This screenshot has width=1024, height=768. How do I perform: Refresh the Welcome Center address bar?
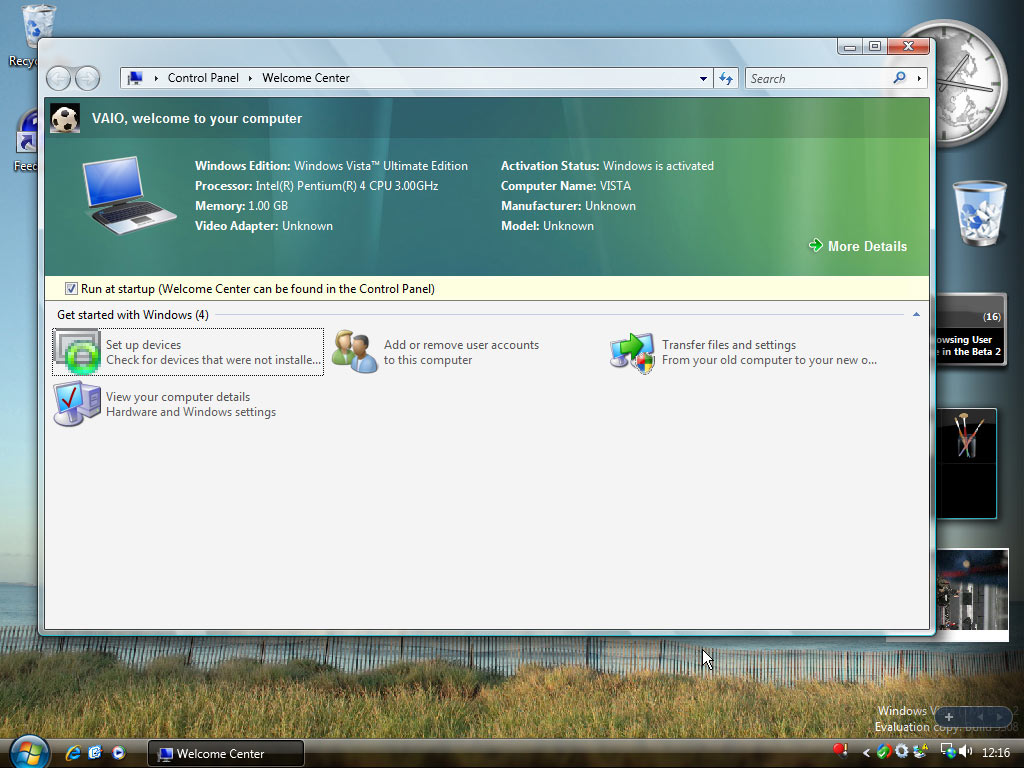(726, 78)
